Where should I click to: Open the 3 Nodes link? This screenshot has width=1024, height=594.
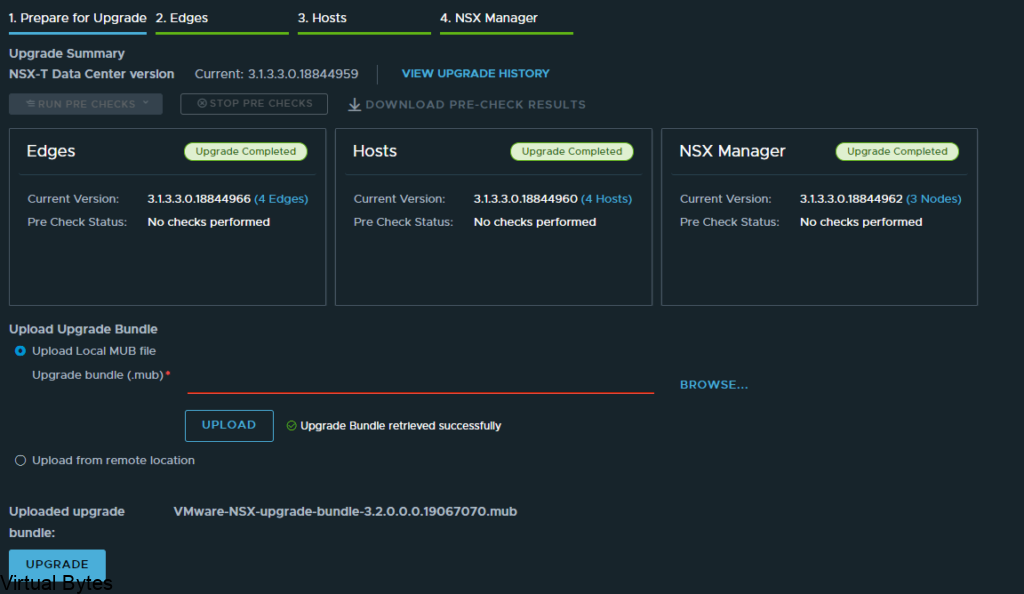933,199
